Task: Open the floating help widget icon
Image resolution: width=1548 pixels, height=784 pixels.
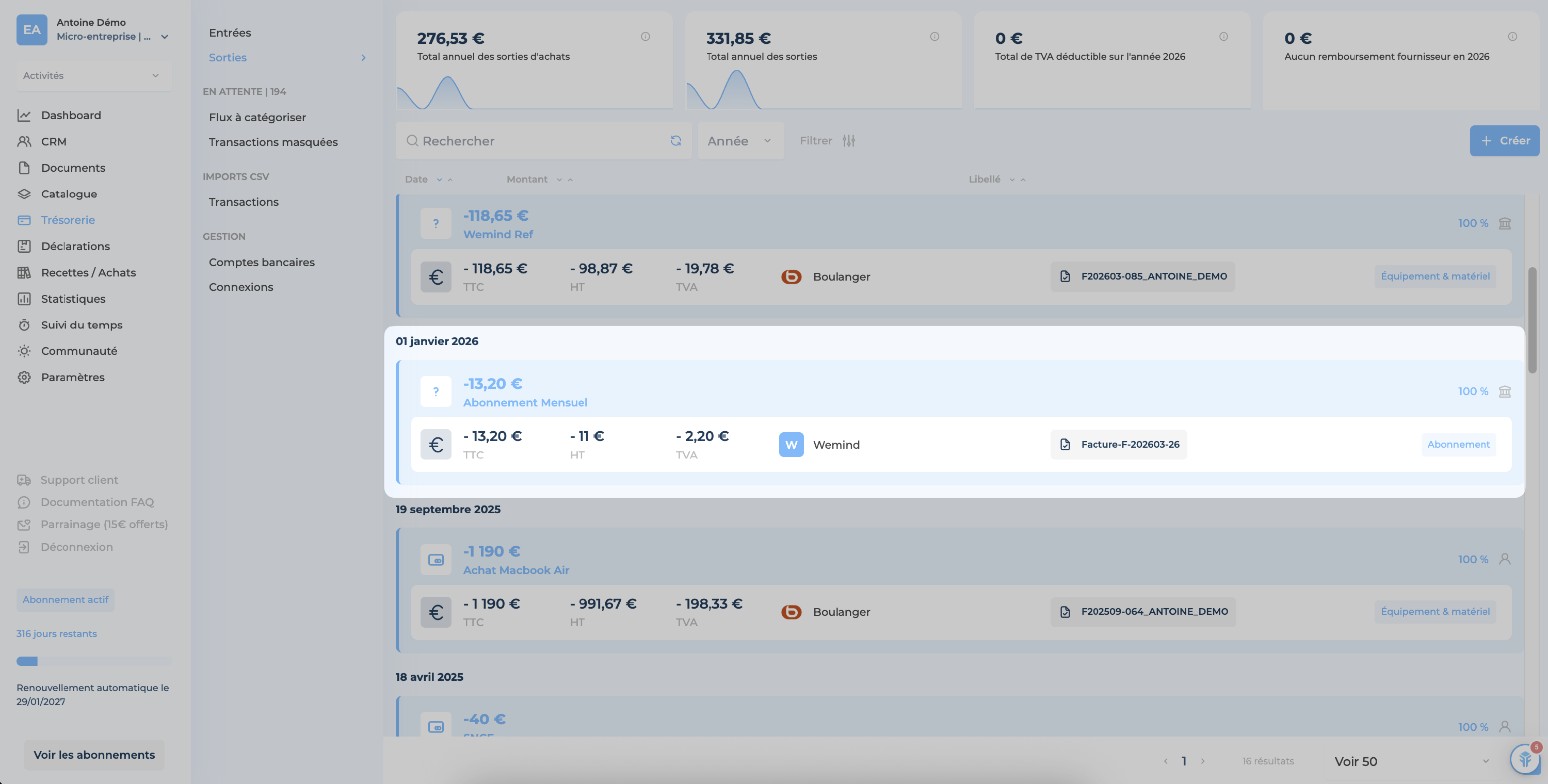Action: [1525, 759]
